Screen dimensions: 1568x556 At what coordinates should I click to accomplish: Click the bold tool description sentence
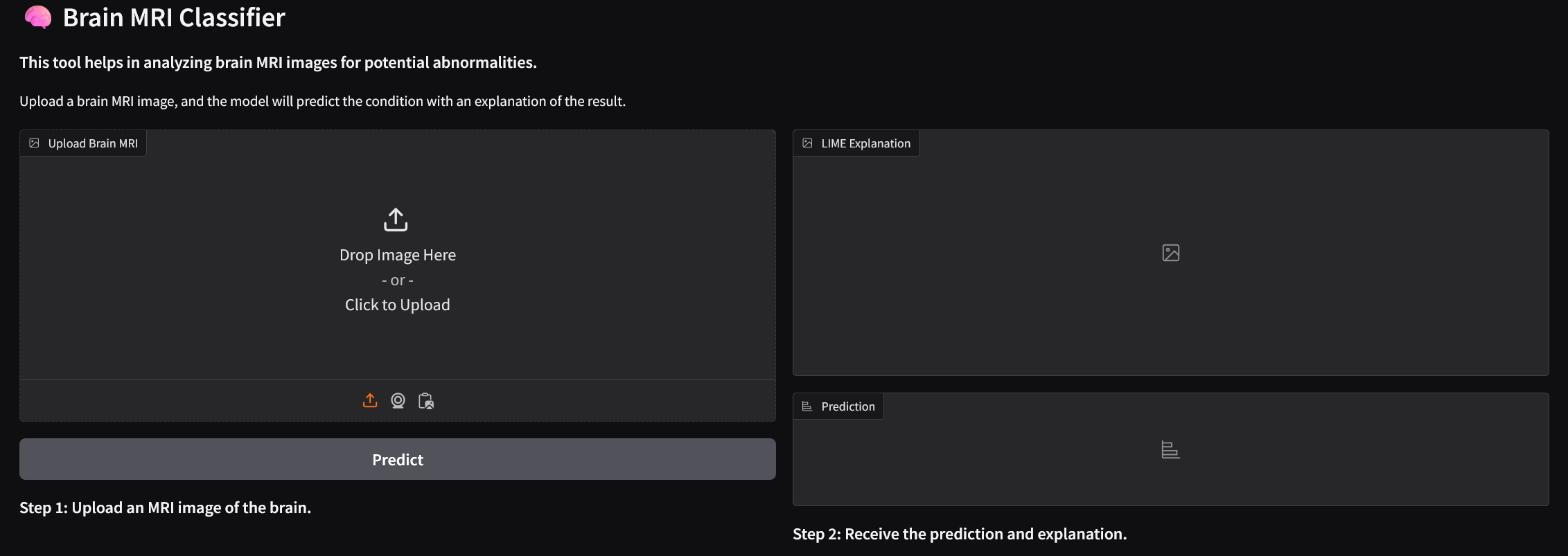tap(278, 62)
